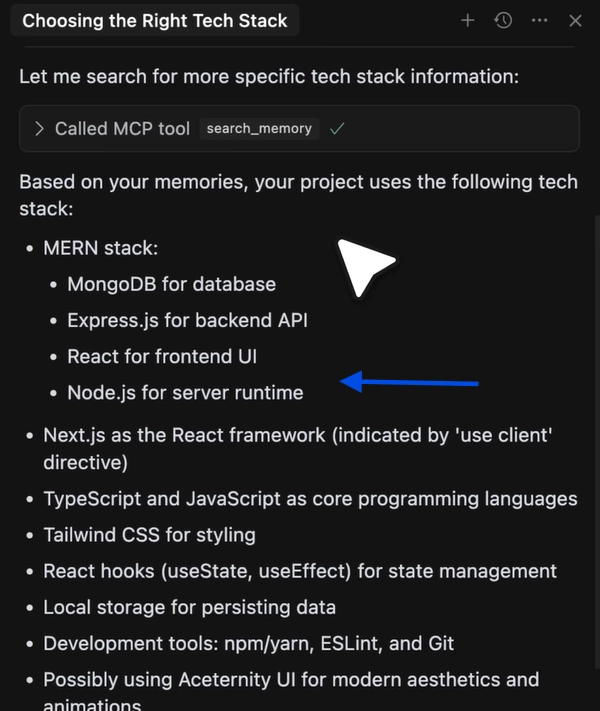Close the chat panel
The height and width of the screenshot is (711, 600).
575,21
